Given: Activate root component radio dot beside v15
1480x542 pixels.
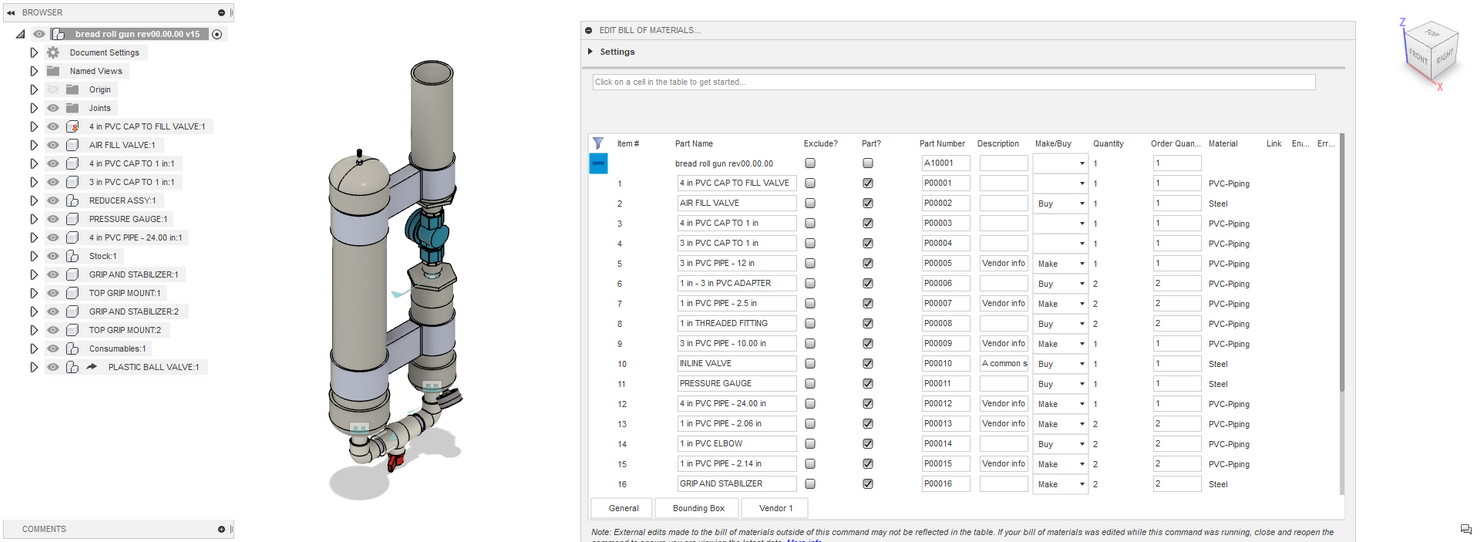Looking at the screenshot, I should (217, 34).
